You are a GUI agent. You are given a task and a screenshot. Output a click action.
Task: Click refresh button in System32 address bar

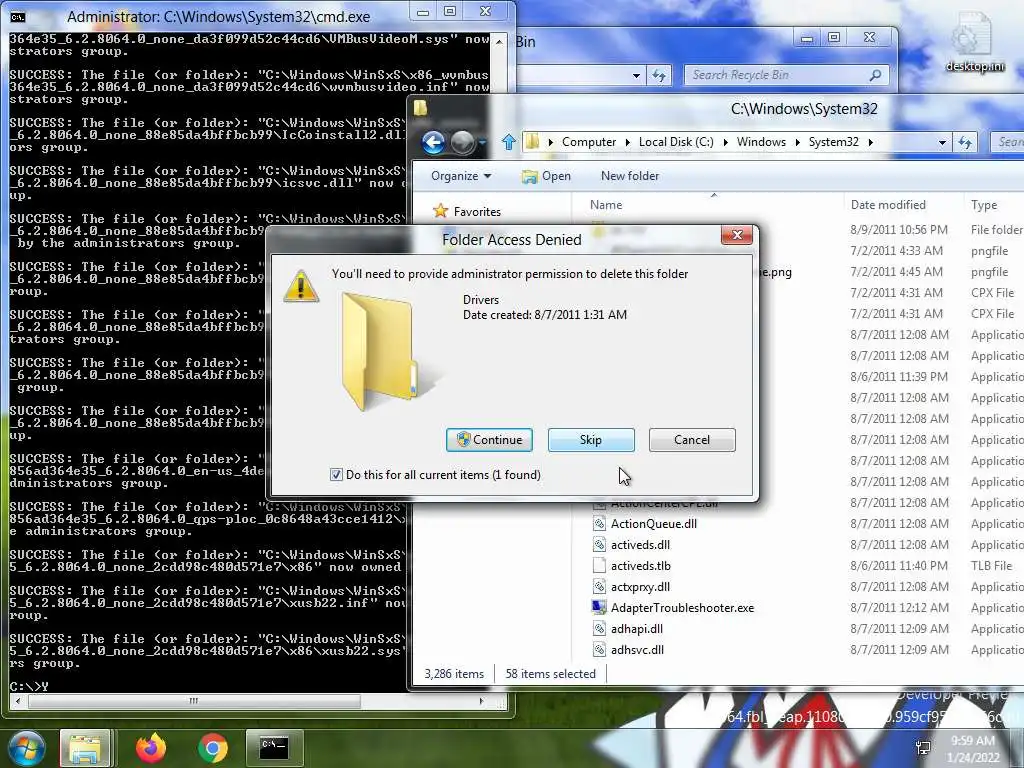point(966,142)
